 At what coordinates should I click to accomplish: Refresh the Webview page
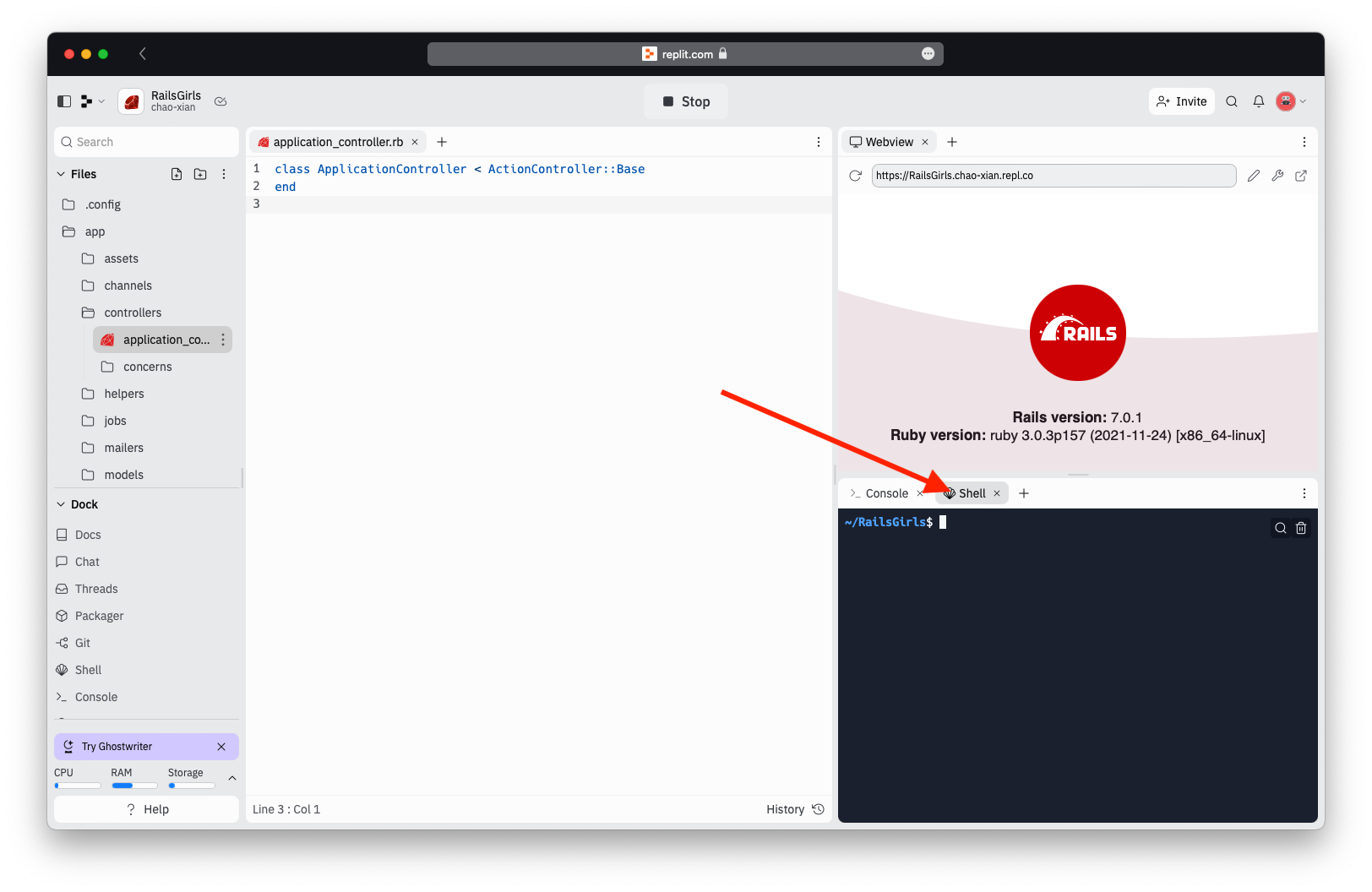point(855,176)
